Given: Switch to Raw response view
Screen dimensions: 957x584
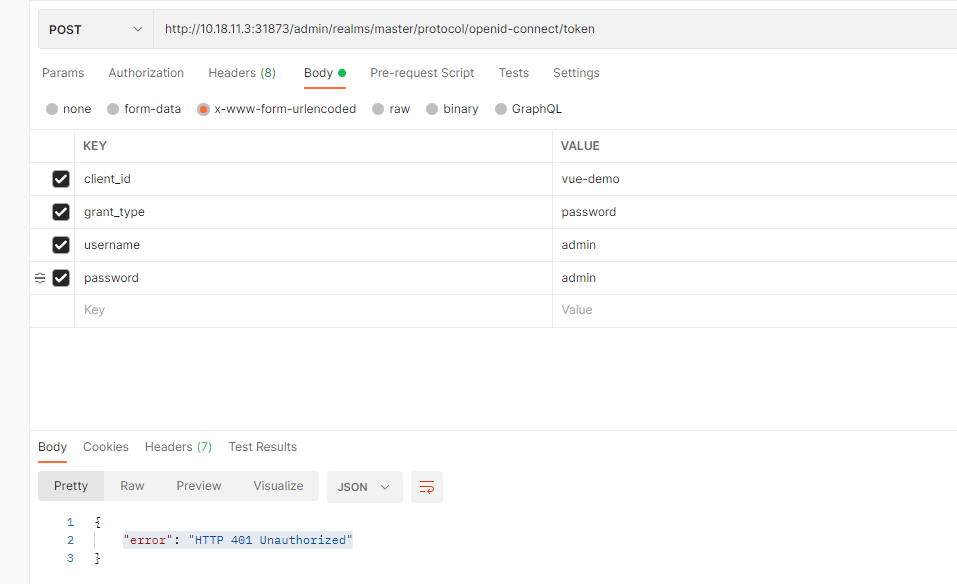Looking at the screenshot, I should 132,485.
